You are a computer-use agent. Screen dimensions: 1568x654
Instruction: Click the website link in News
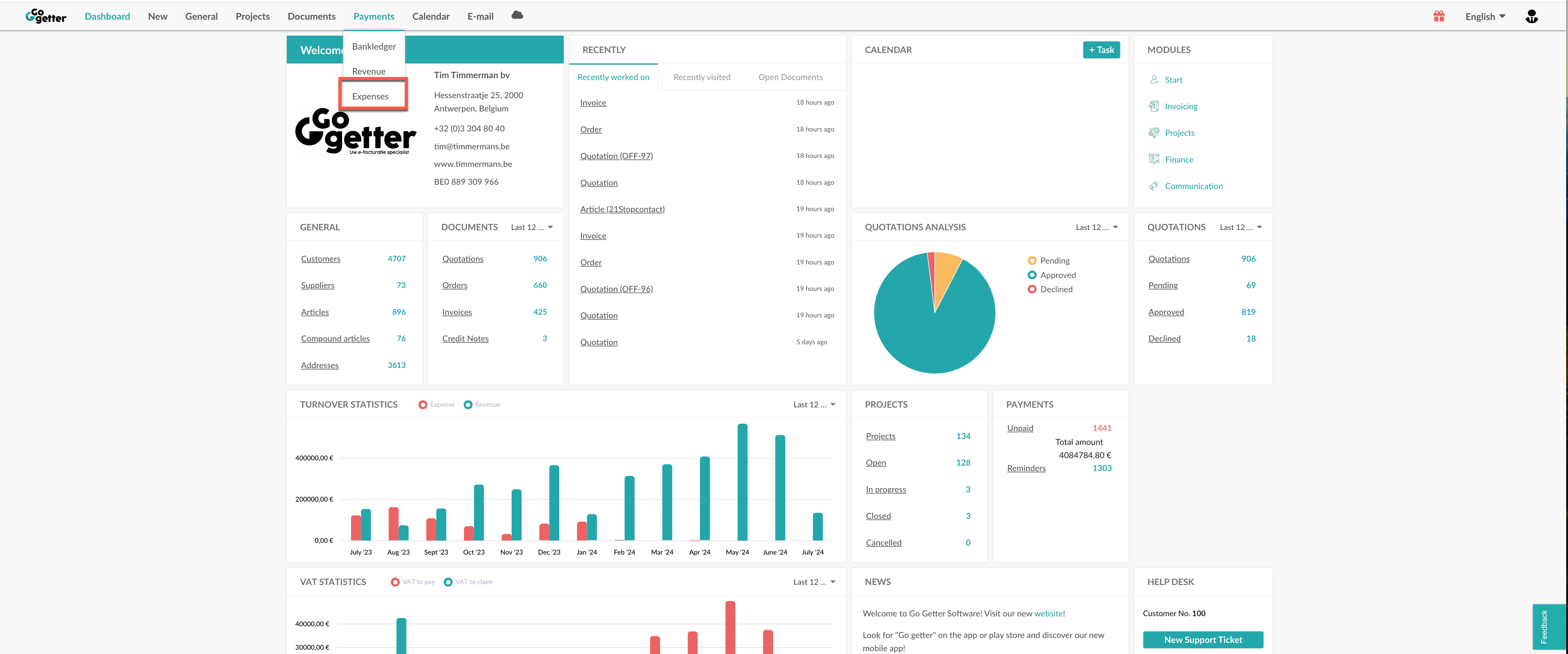point(1048,614)
